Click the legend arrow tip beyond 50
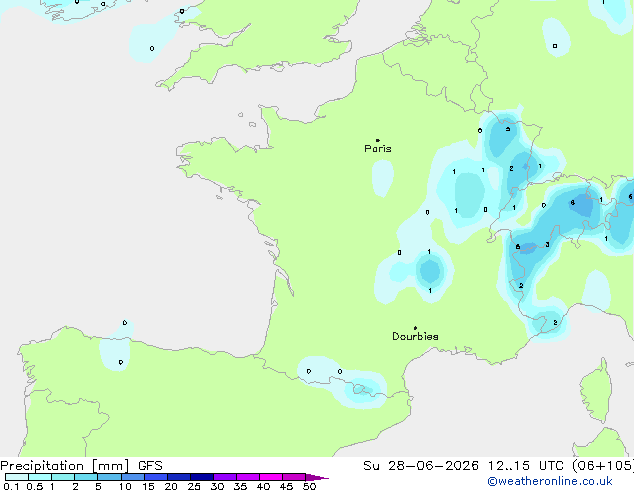 tap(317, 477)
